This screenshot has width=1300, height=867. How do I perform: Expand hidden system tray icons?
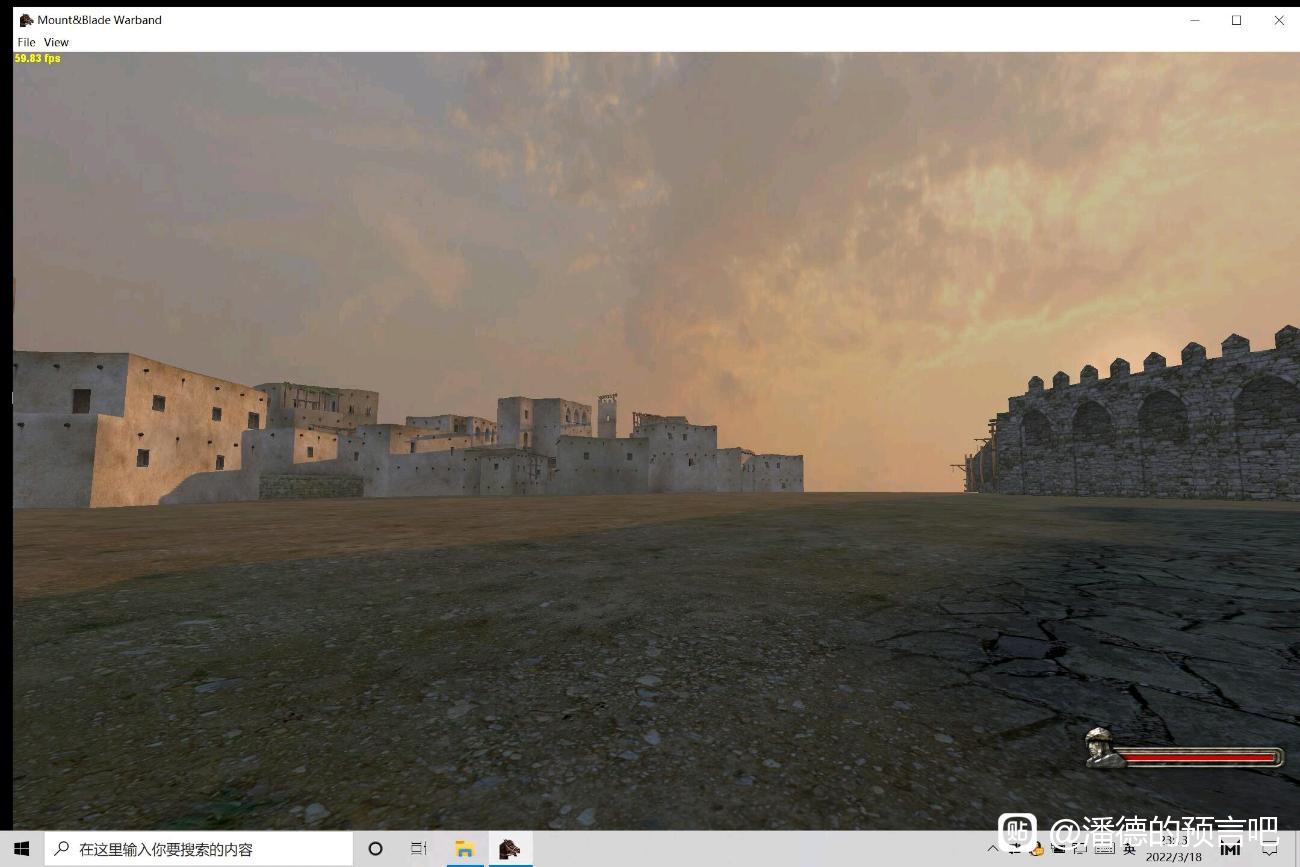coord(993,849)
